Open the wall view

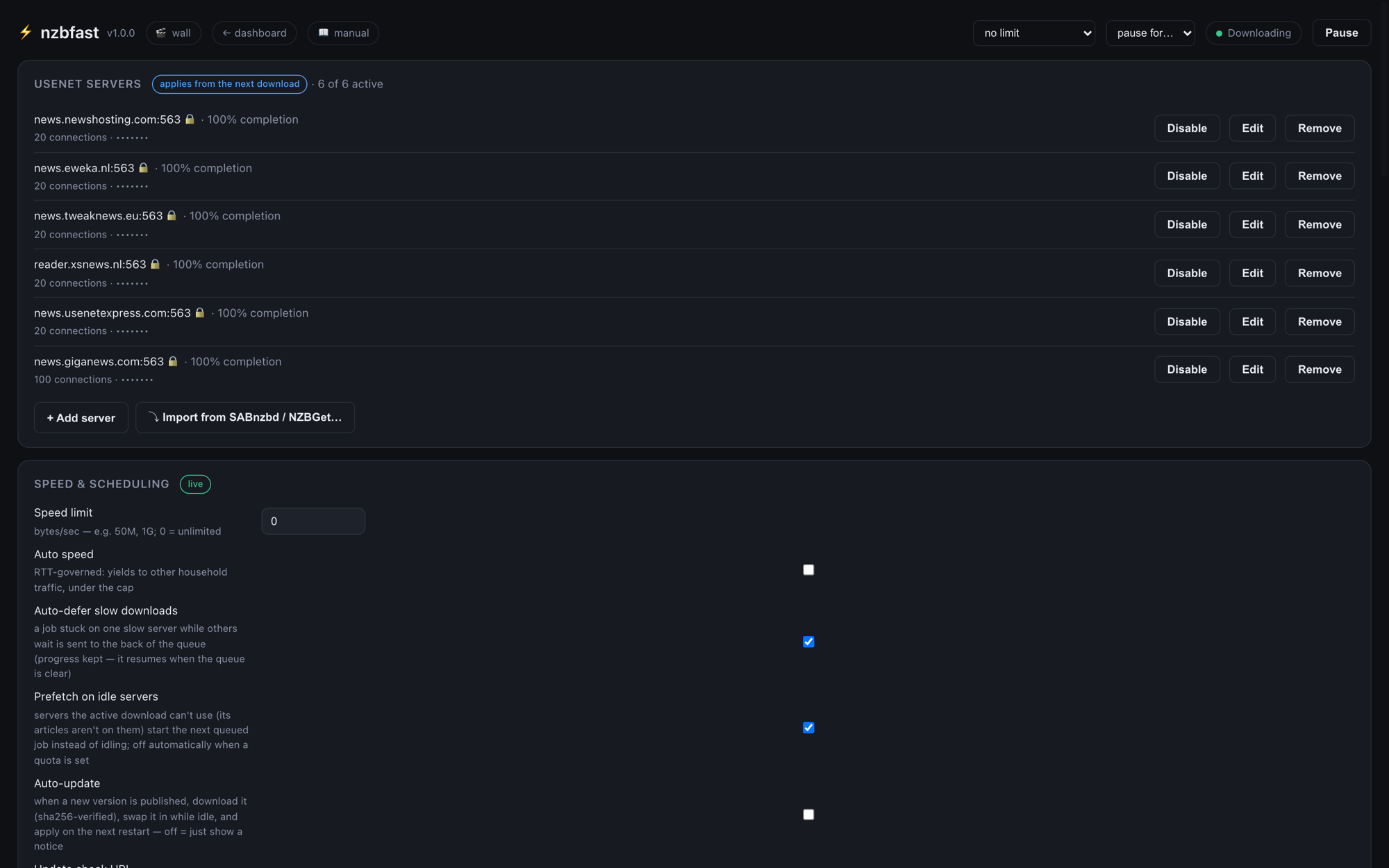coord(174,33)
